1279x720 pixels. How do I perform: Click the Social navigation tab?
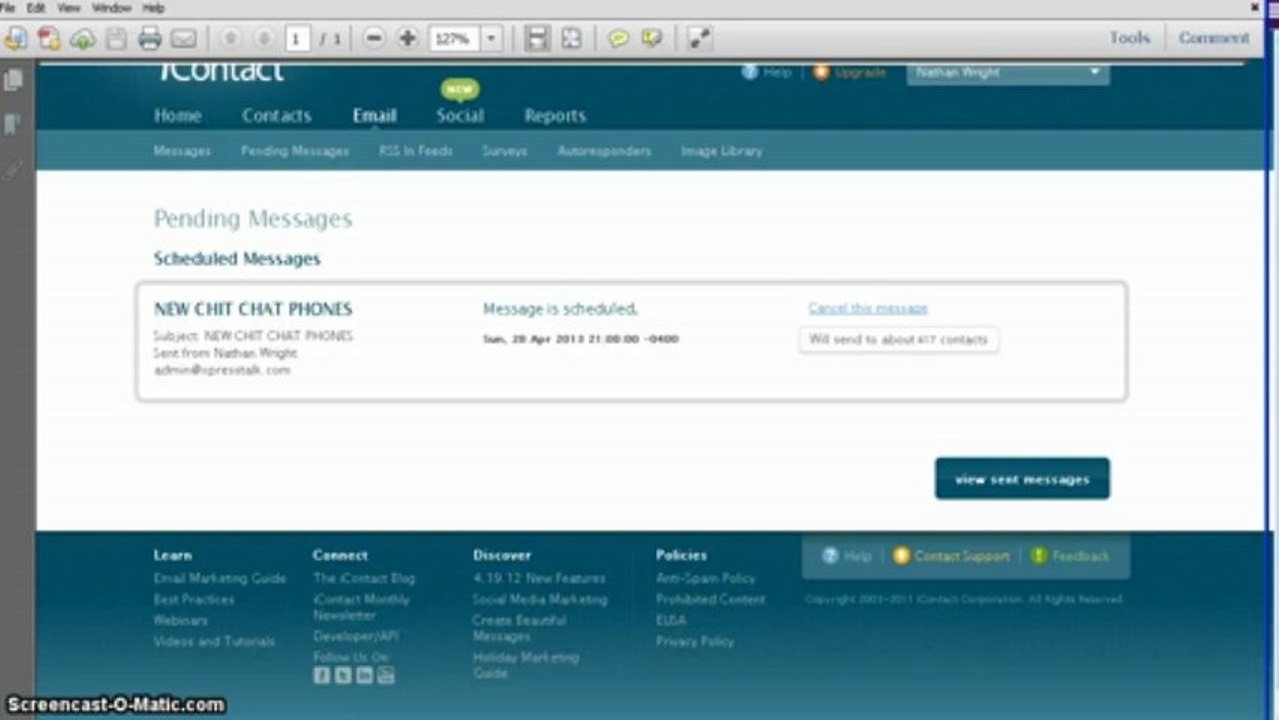click(x=460, y=115)
